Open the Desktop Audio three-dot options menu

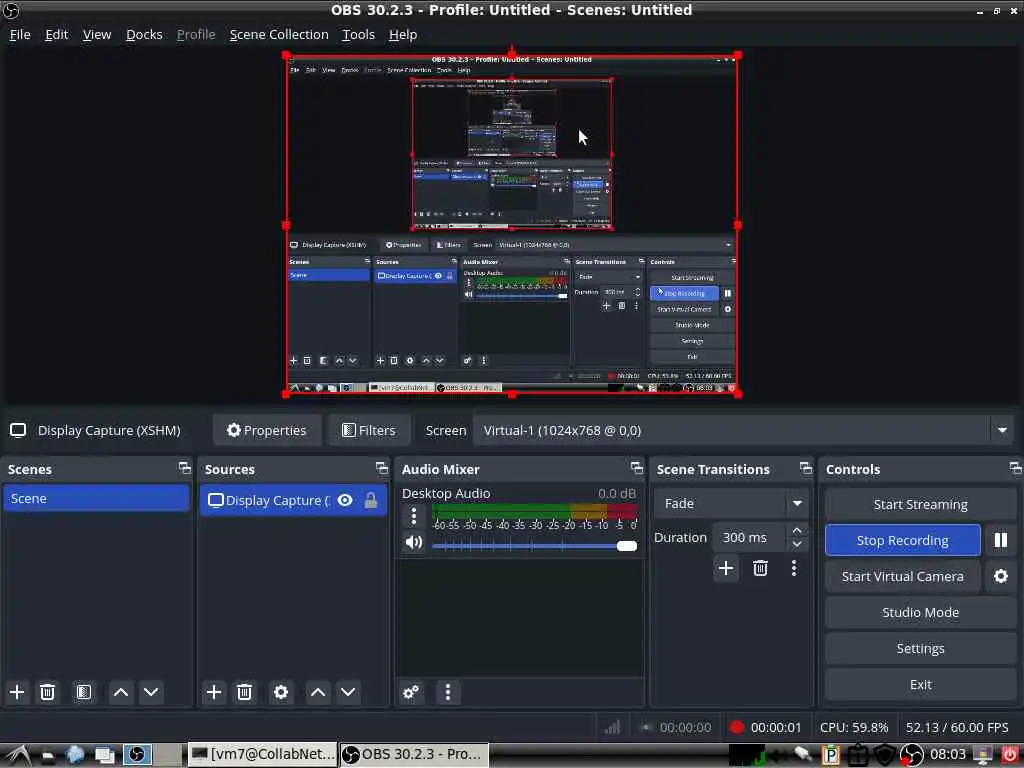[x=413, y=516]
